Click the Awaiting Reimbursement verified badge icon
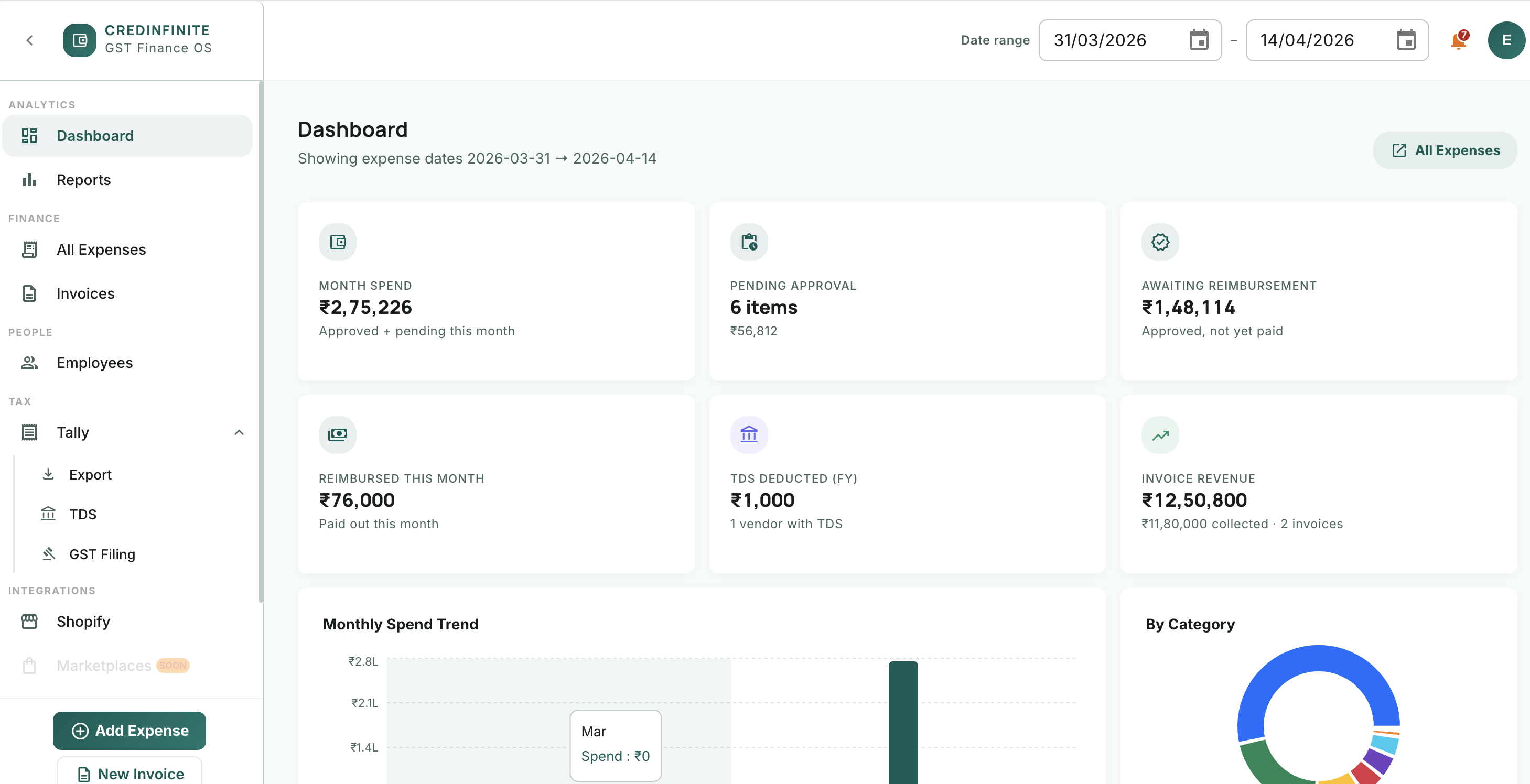 1160,242
